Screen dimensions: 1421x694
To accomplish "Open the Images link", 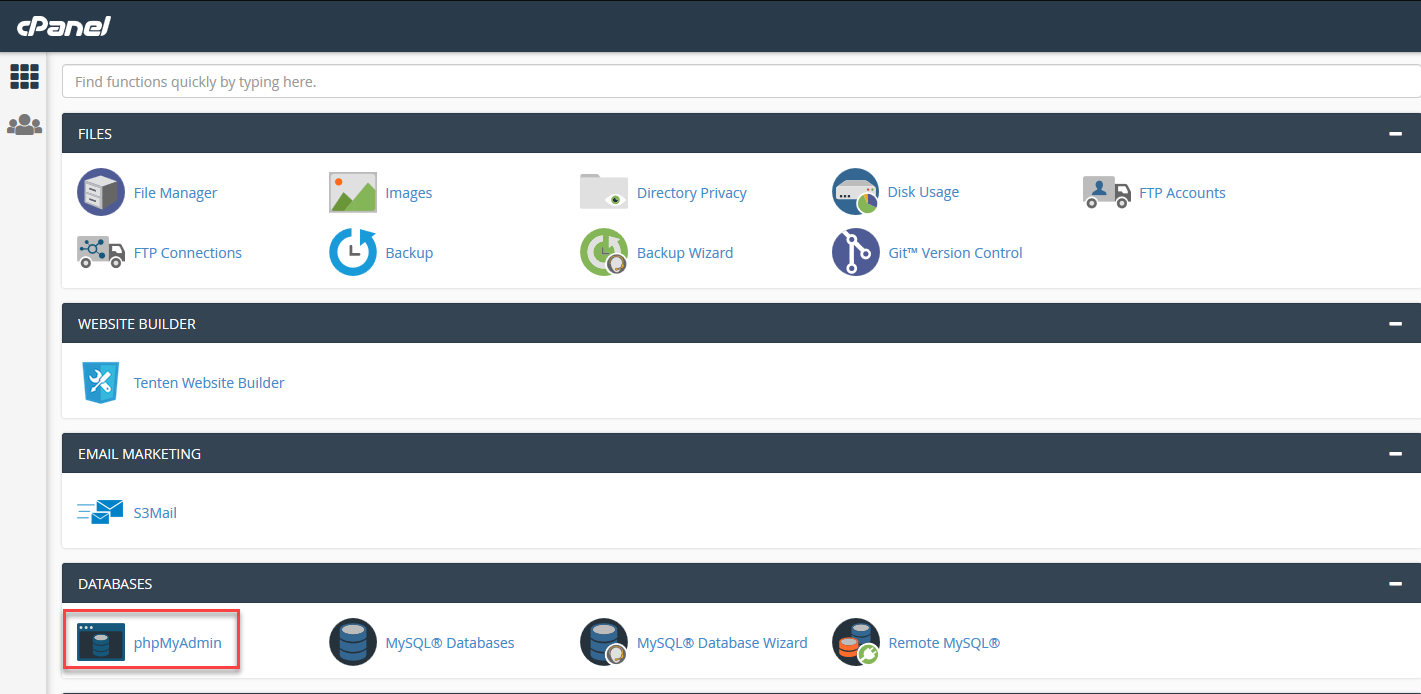I will click(409, 193).
